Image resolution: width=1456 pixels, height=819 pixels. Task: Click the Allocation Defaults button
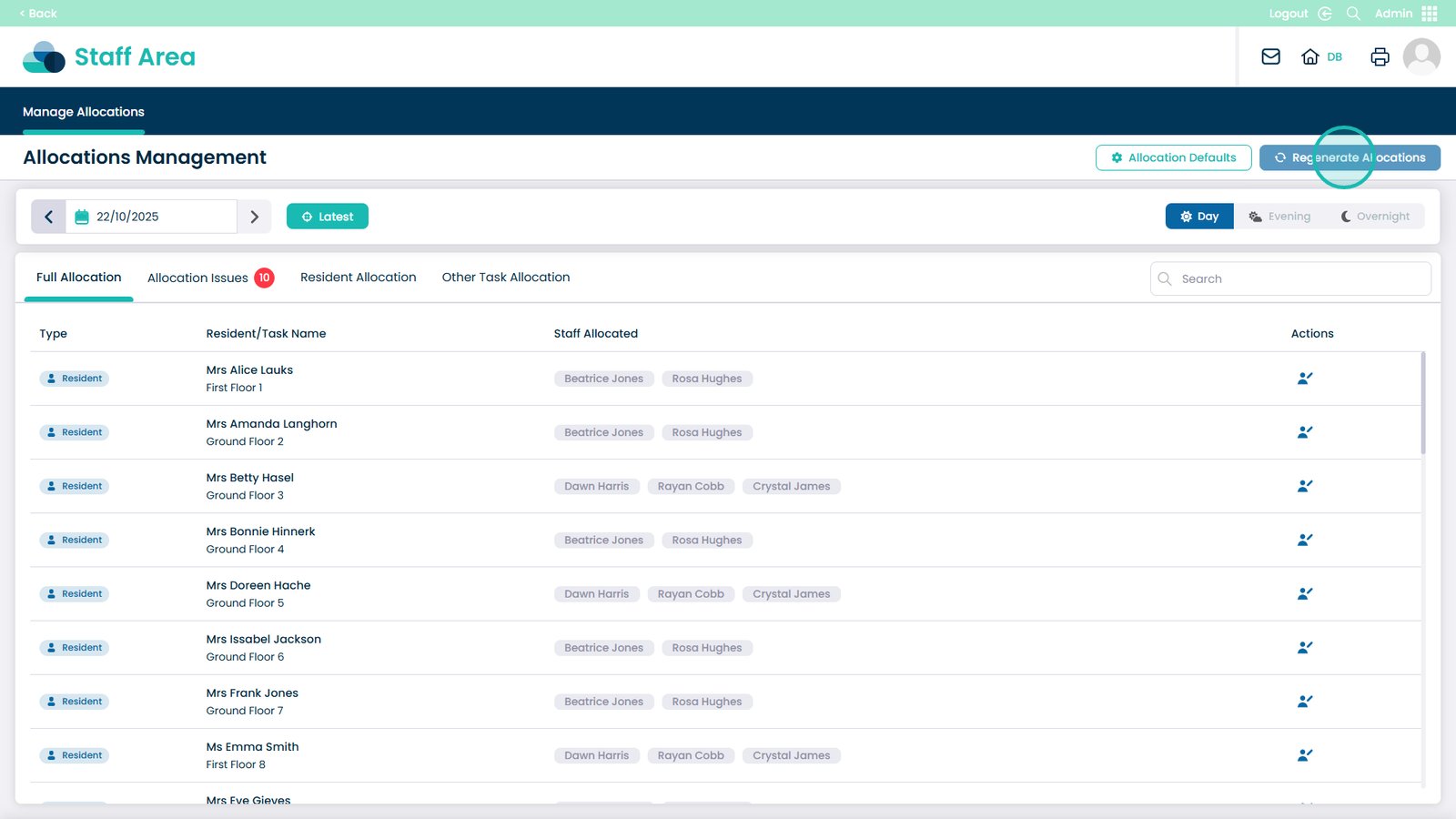pyautogui.click(x=1173, y=157)
